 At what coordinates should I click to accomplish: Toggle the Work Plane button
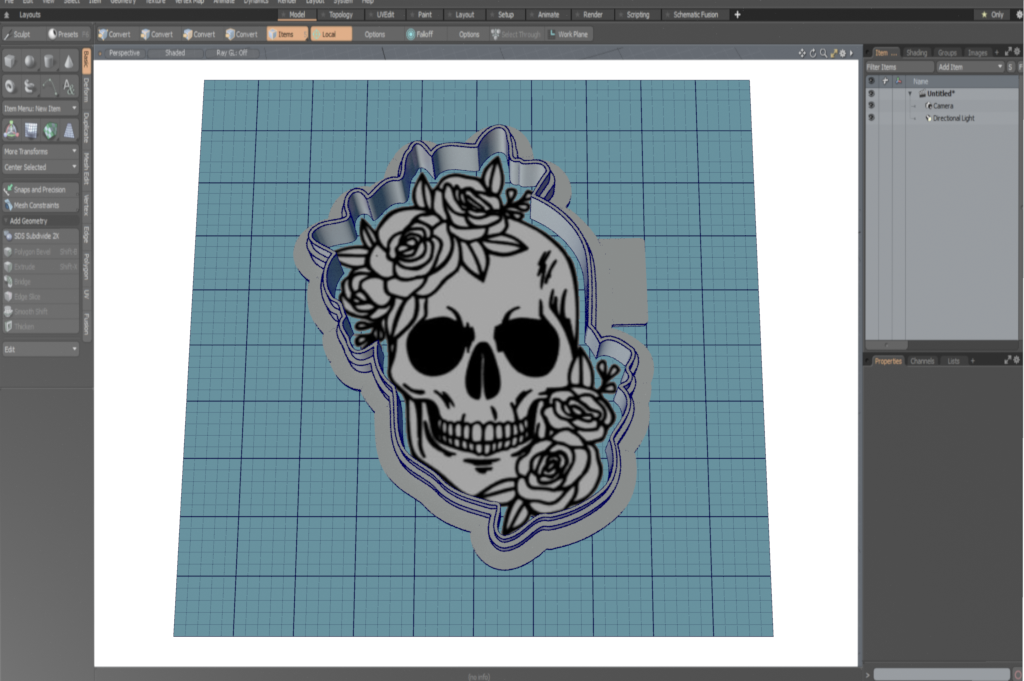(569, 34)
